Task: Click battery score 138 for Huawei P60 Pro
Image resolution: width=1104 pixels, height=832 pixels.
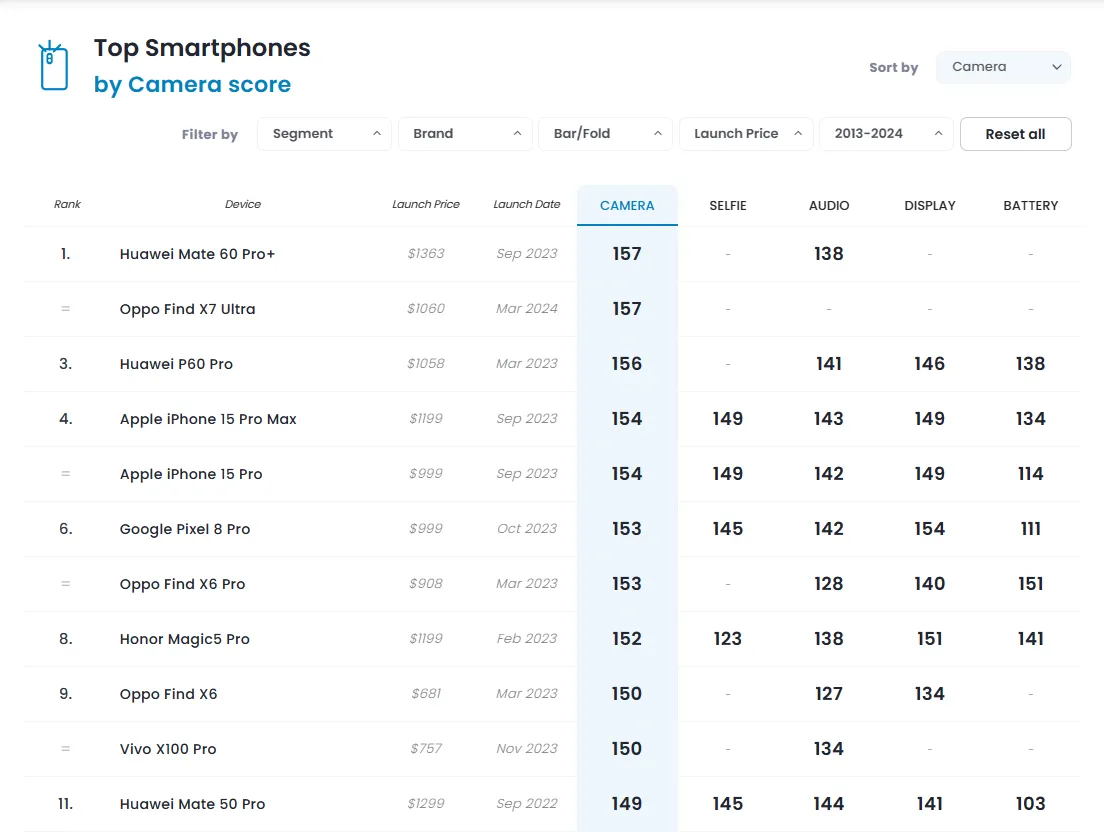Action: tap(1031, 364)
